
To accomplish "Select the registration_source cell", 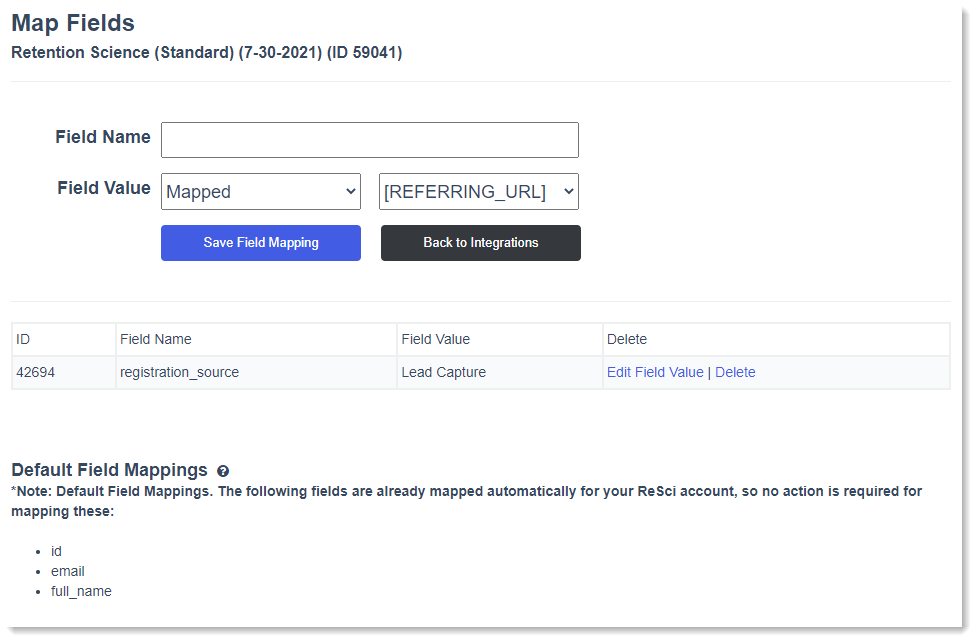I will coord(256,372).
